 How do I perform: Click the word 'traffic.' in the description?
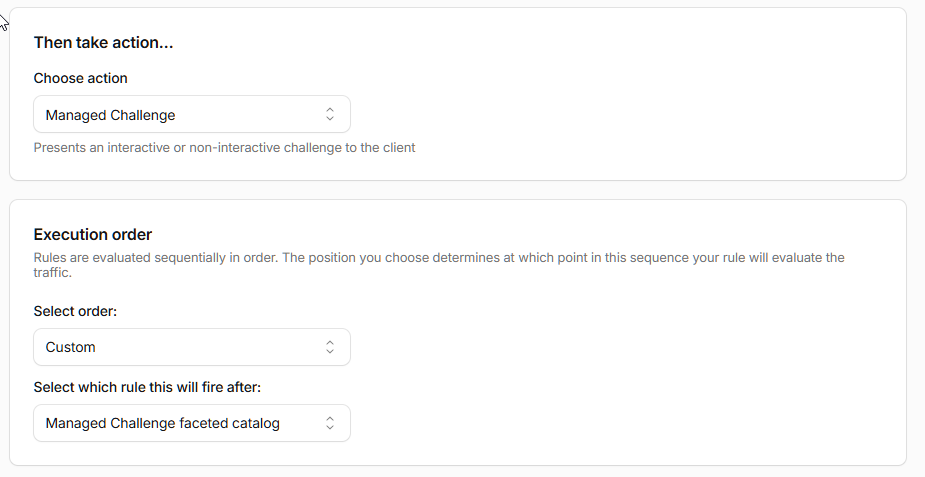[53, 272]
